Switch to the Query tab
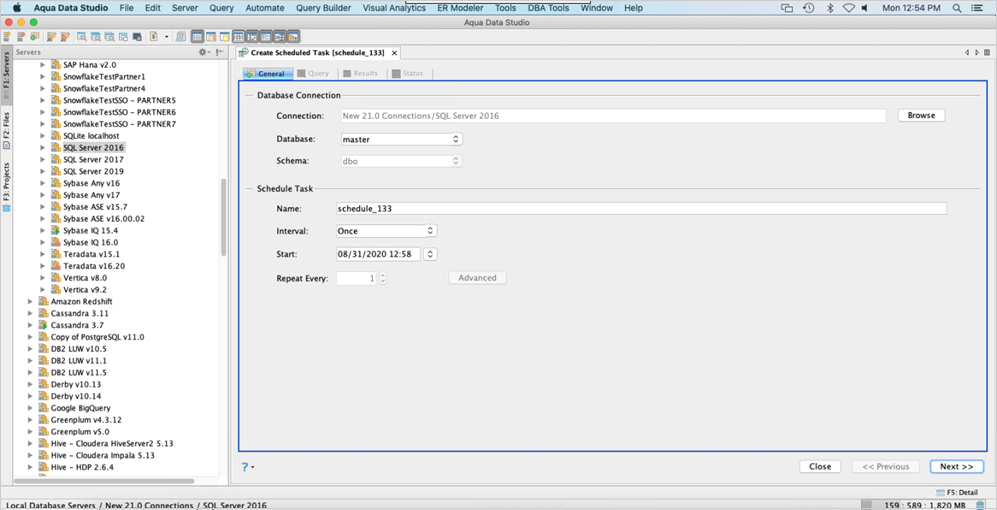This screenshot has width=997, height=510. (x=313, y=74)
